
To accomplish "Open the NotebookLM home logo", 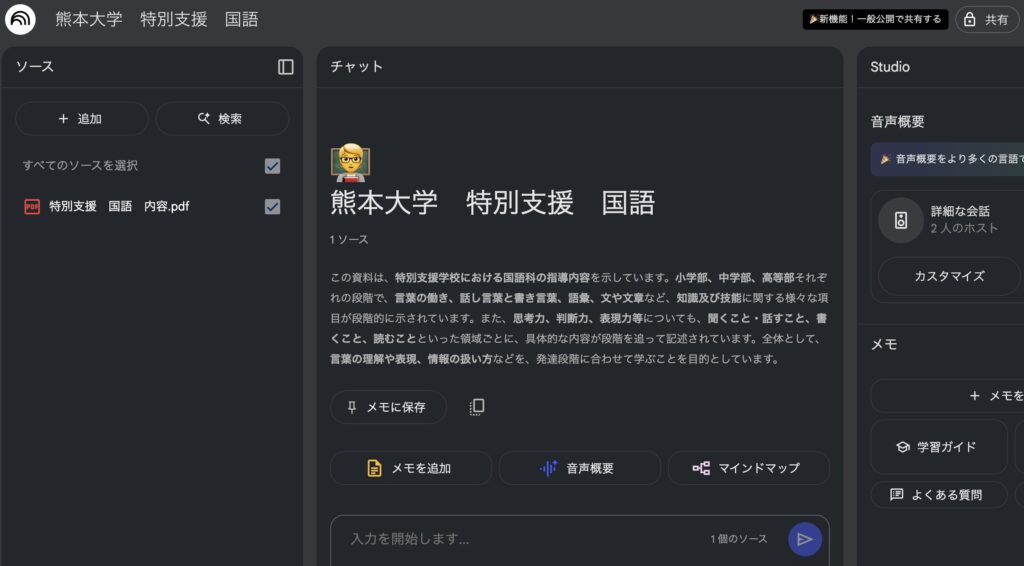I will (x=20, y=19).
